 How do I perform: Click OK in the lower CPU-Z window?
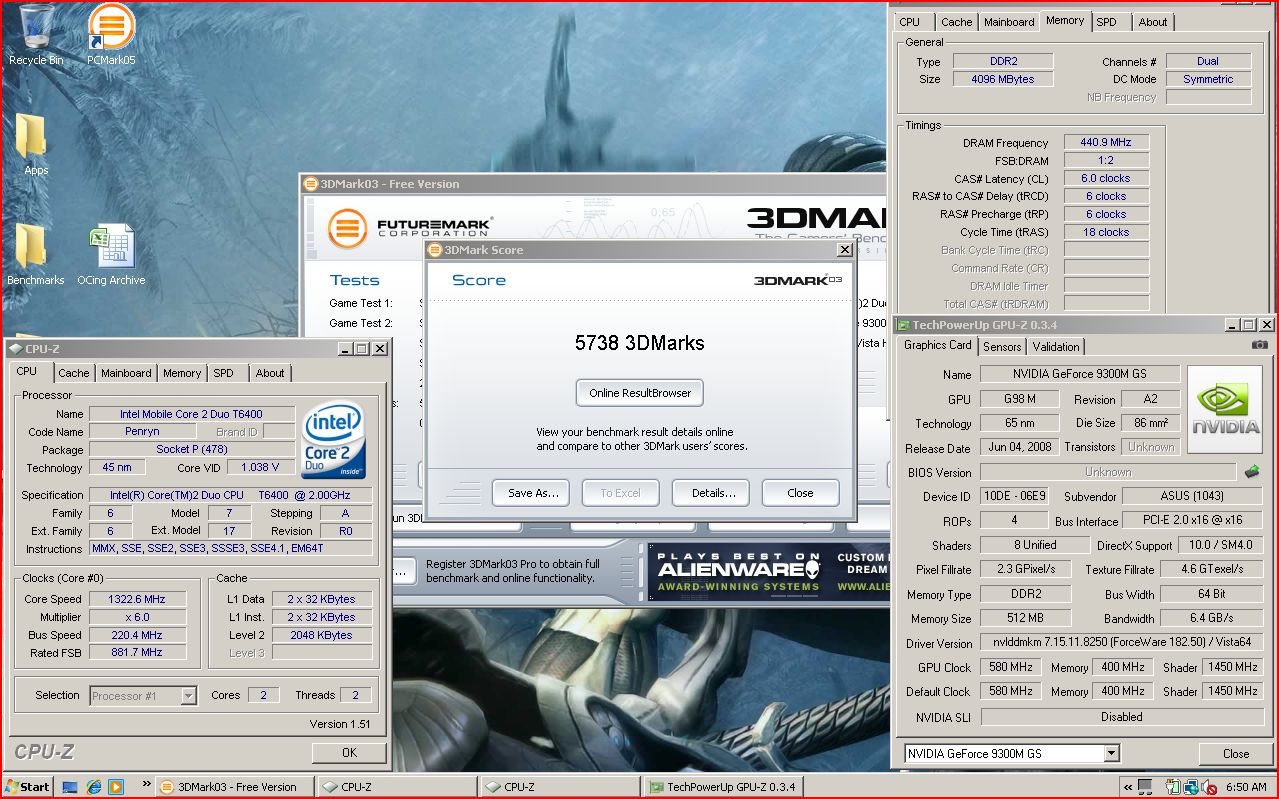point(349,752)
